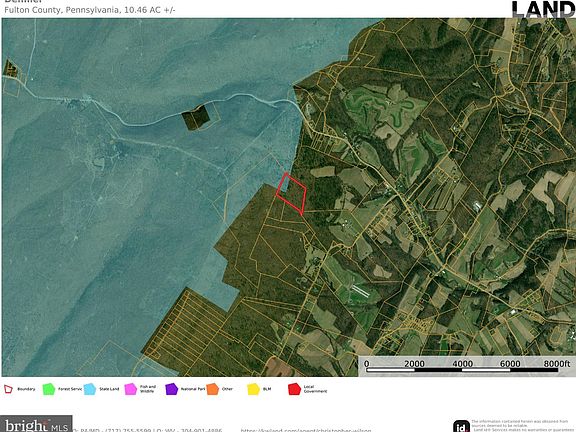Click the orange Other legend swatch

pos(212,389)
